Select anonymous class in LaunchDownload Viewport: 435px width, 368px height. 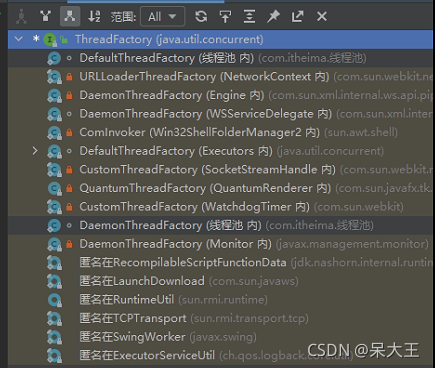tap(221, 281)
